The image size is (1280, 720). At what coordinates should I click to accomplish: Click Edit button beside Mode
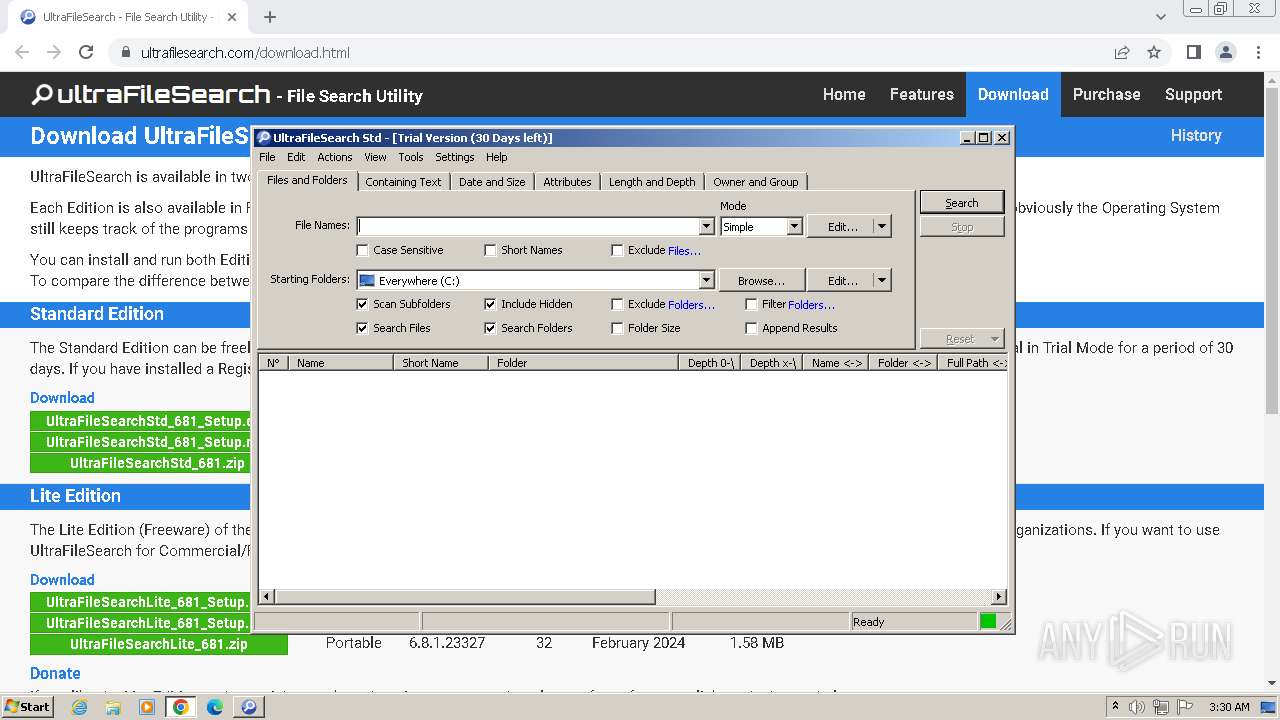tap(841, 227)
